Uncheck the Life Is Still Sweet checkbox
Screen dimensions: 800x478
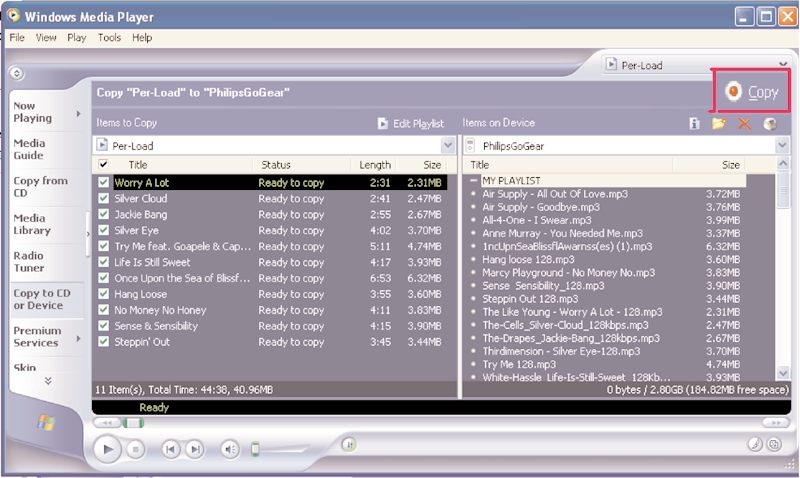coord(103,262)
